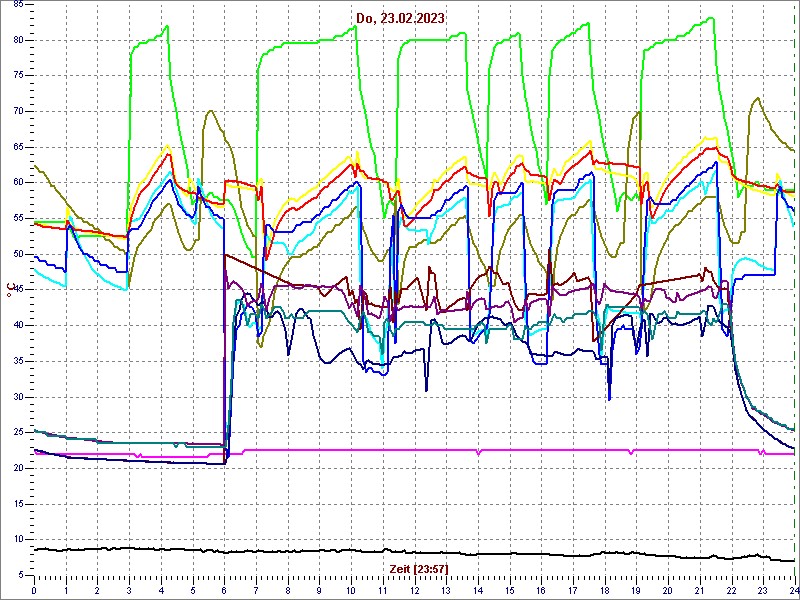Select the 25 tick label on temperature axis
800x600 pixels.
pos(18,433)
